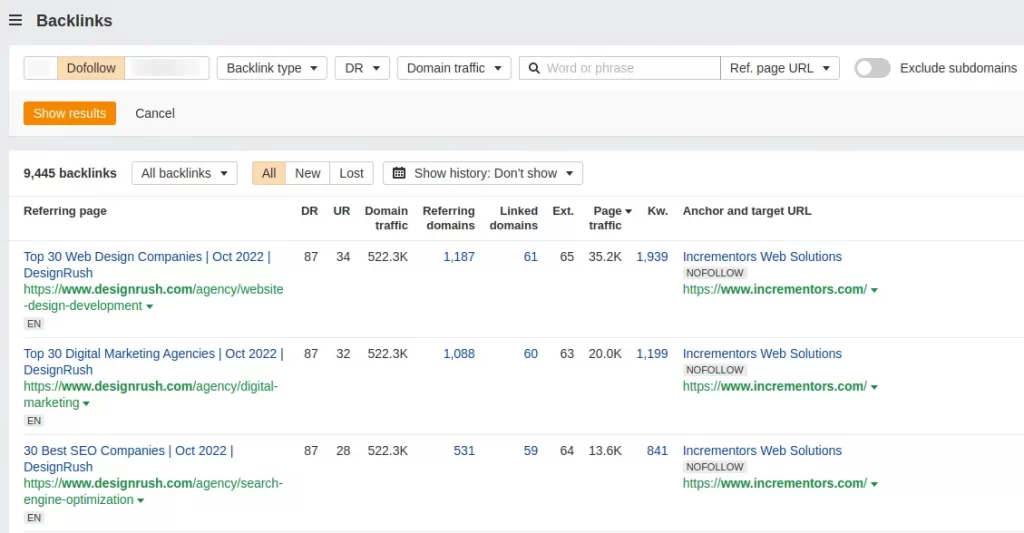Image resolution: width=1024 pixels, height=533 pixels.
Task: Click keywords value 841
Action: 658,451
